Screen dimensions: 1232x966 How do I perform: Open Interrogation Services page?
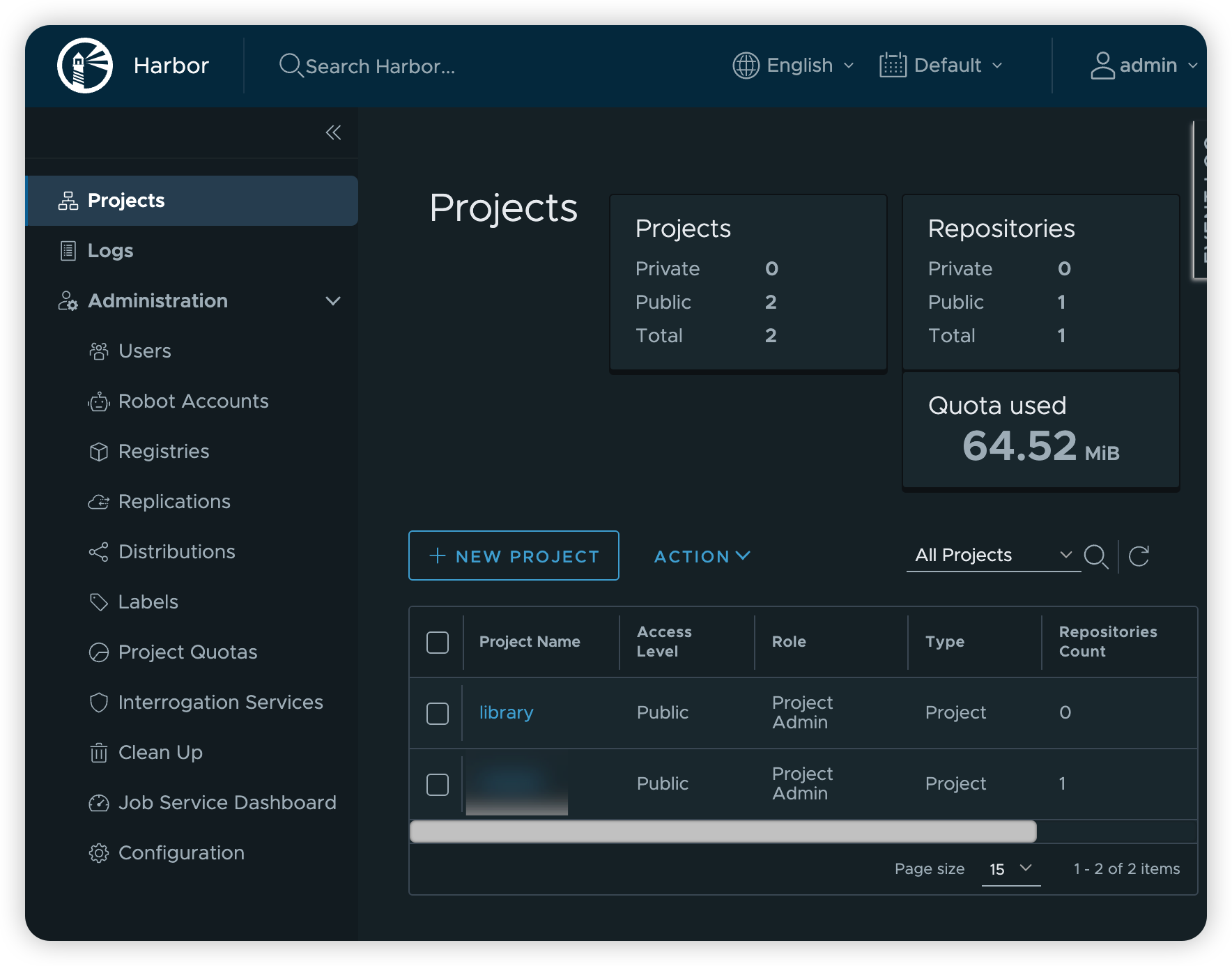pyautogui.click(x=220, y=703)
